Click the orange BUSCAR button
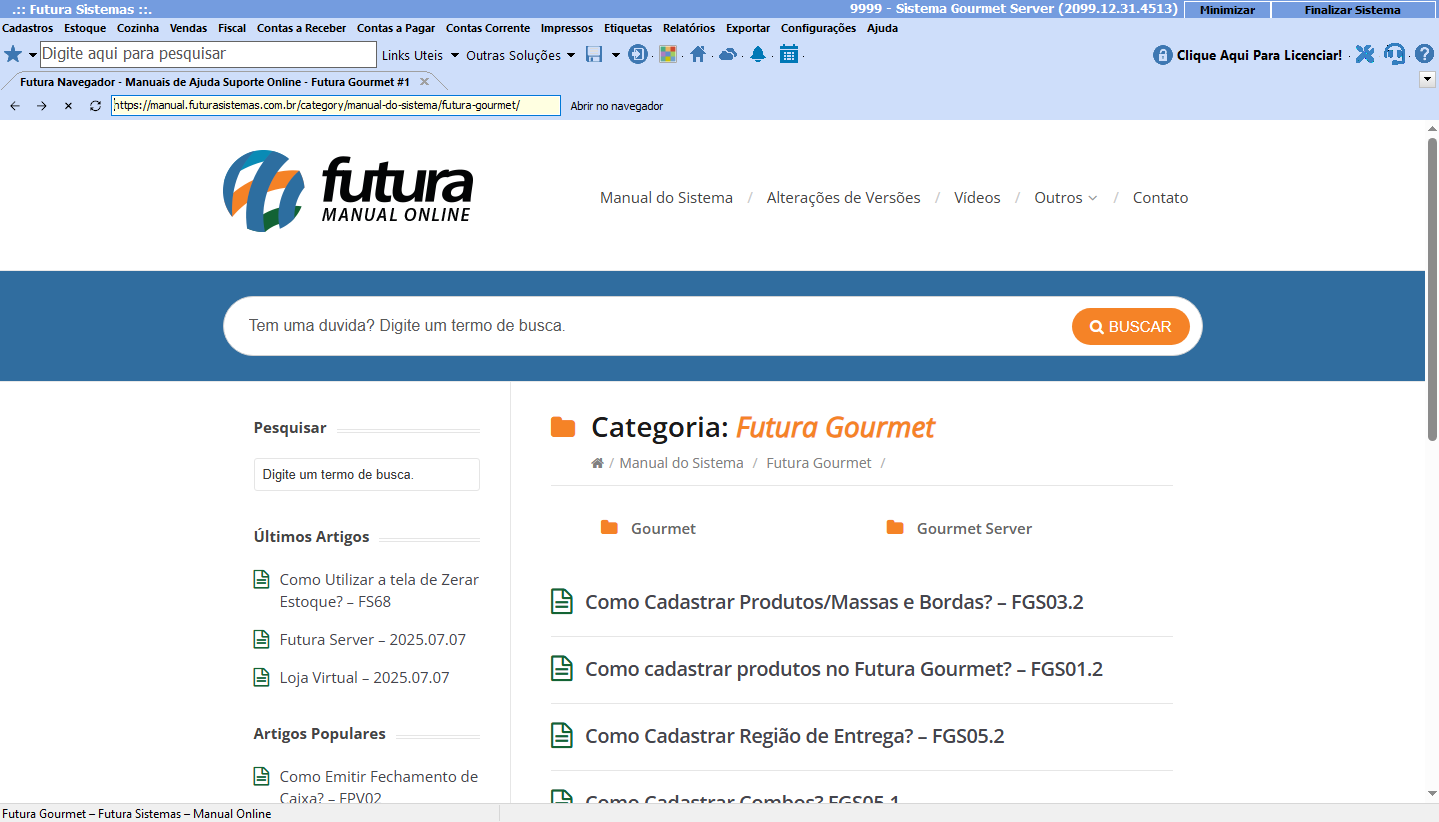The width and height of the screenshot is (1439, 822). click(x=1131, y=327)
